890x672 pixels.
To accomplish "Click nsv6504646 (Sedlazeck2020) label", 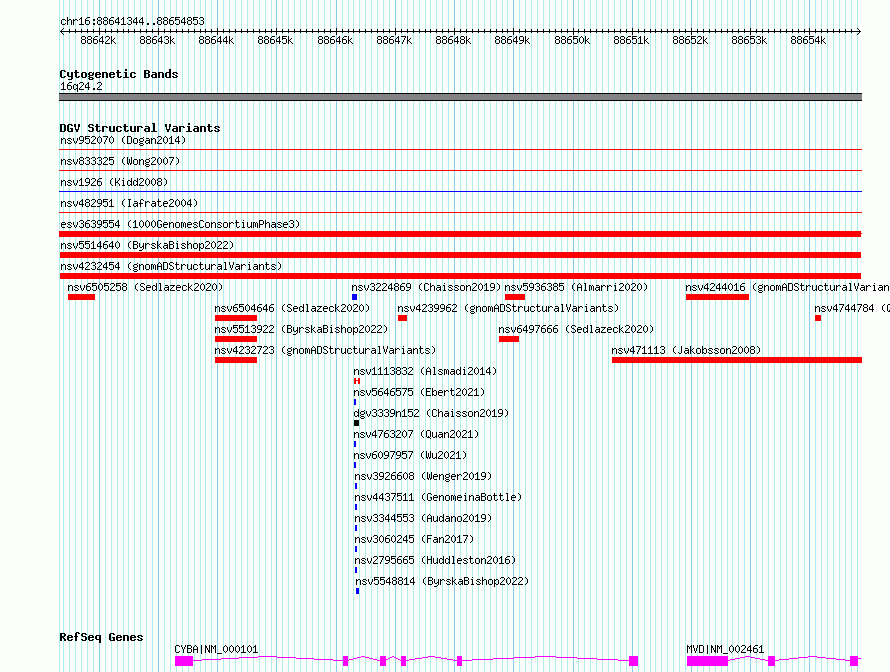I will [292, 308].
